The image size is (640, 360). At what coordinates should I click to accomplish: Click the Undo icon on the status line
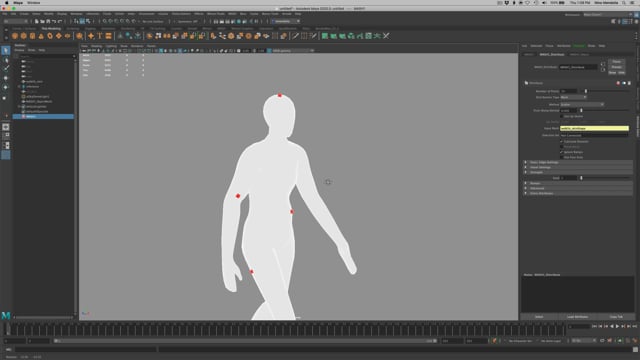[x=54, y=21]
